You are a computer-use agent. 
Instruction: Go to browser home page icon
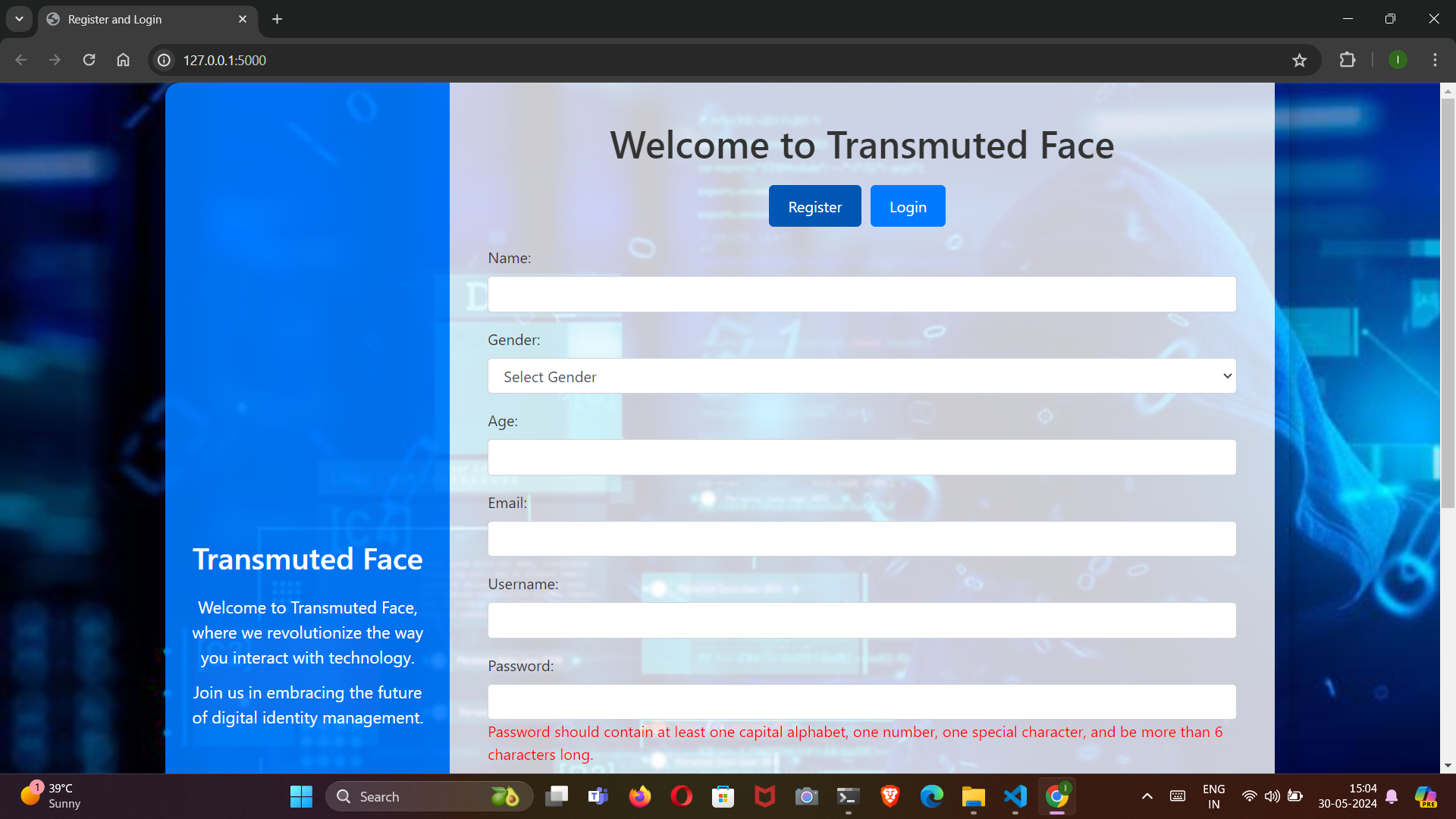(123, 60)
